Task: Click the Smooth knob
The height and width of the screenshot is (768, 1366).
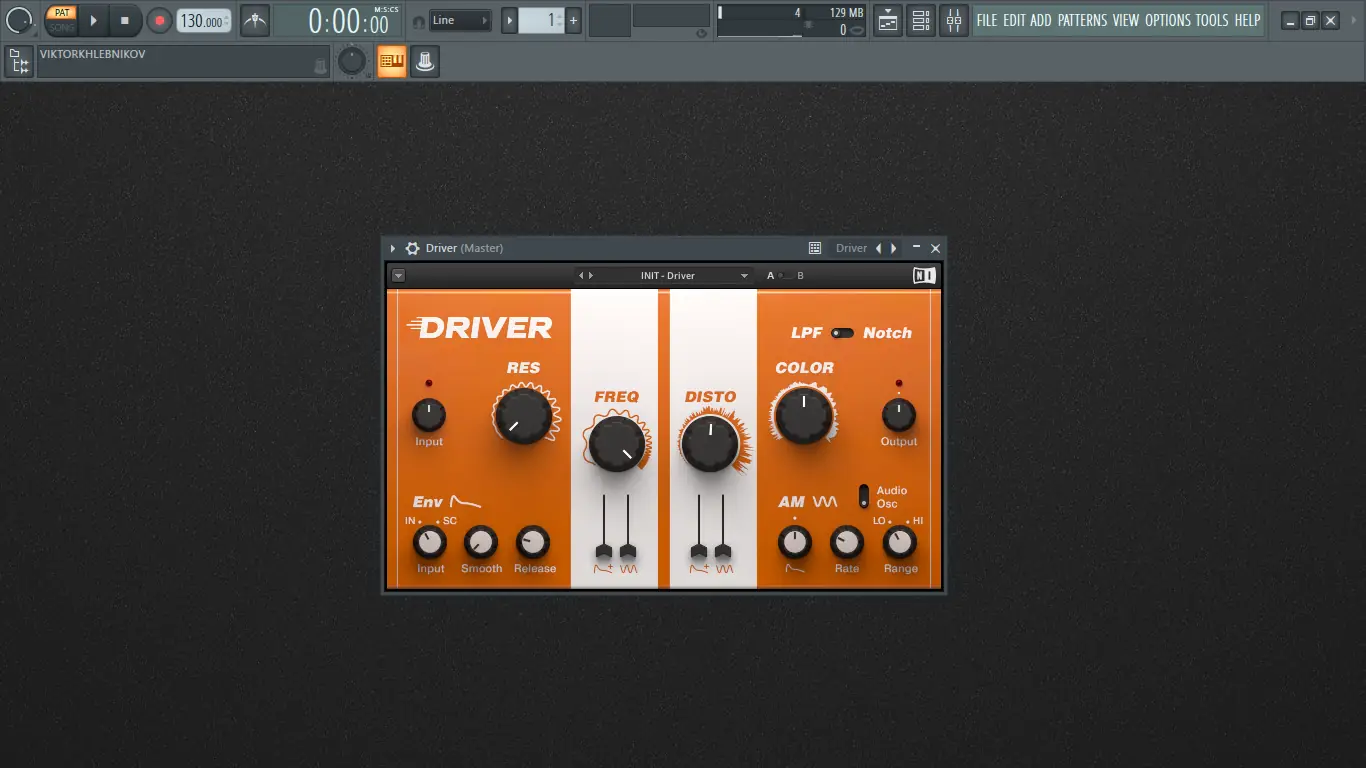Action: point(481,543)
